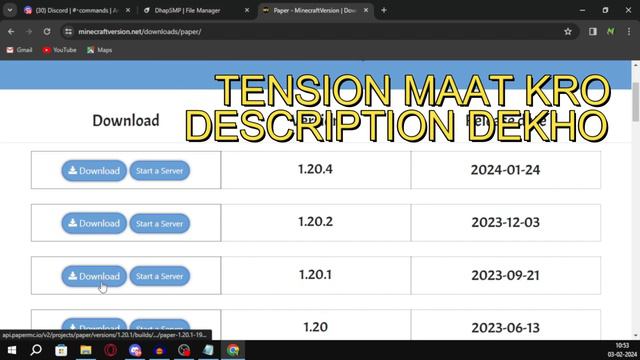
Task: Click the green extension icon in toolbar
Action: pyautogui.click(x=611, y=31)
